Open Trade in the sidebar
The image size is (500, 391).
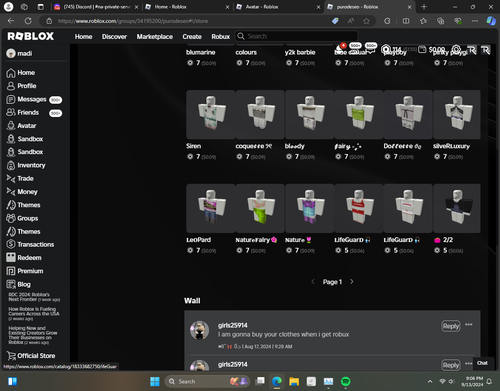(20, 179)
